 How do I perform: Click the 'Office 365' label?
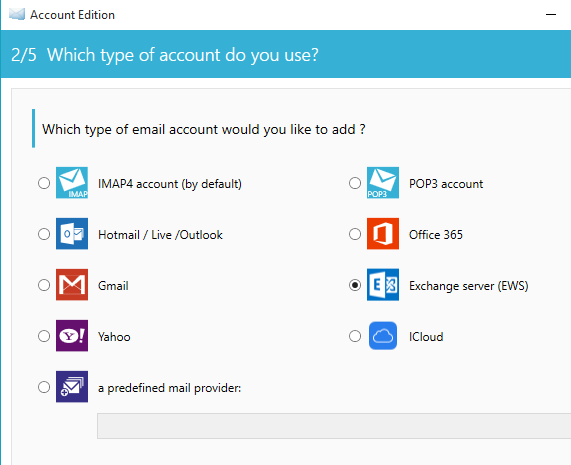436,235
